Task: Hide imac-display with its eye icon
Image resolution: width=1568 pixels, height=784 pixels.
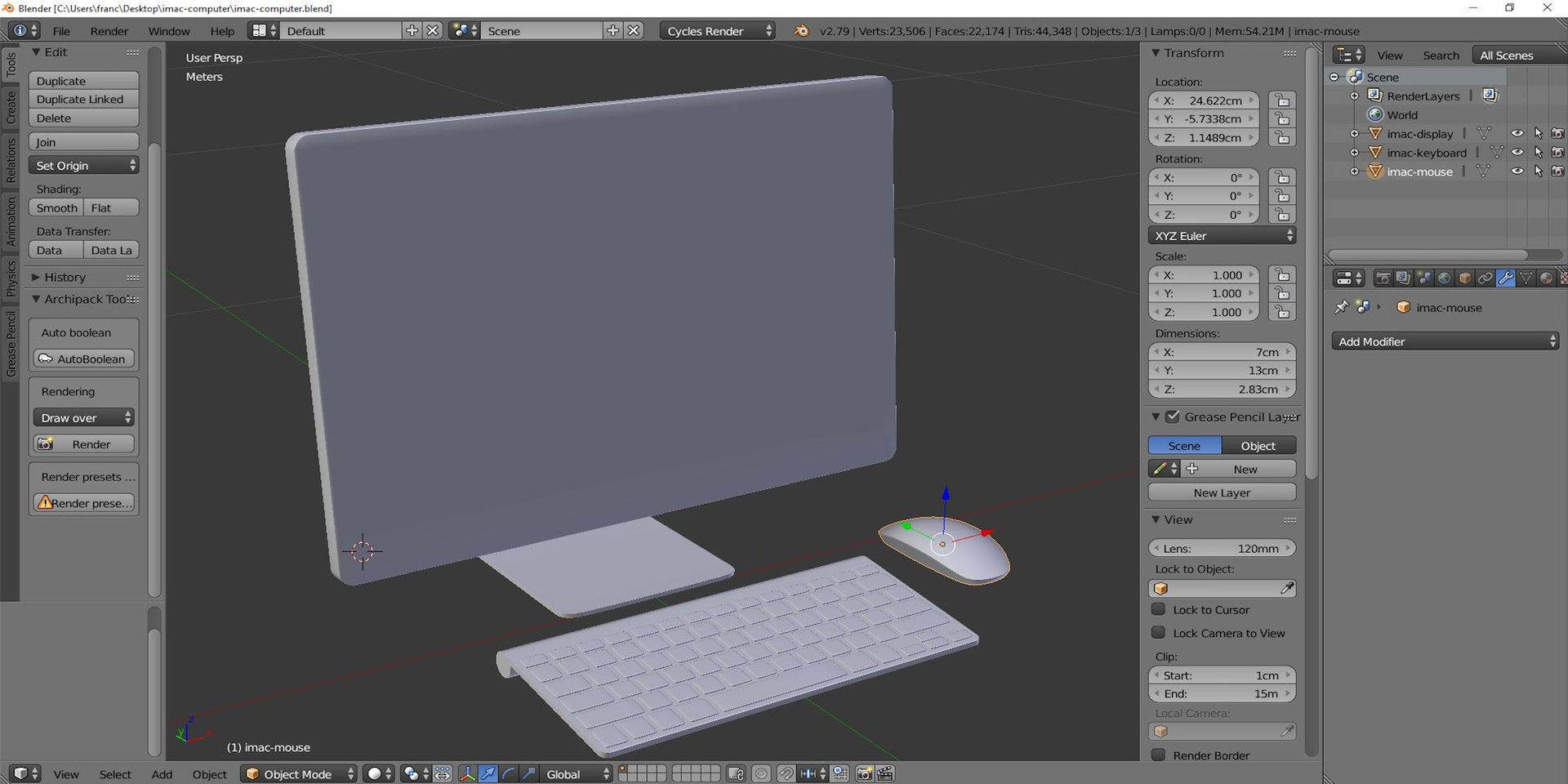Action: point(1517,134)
